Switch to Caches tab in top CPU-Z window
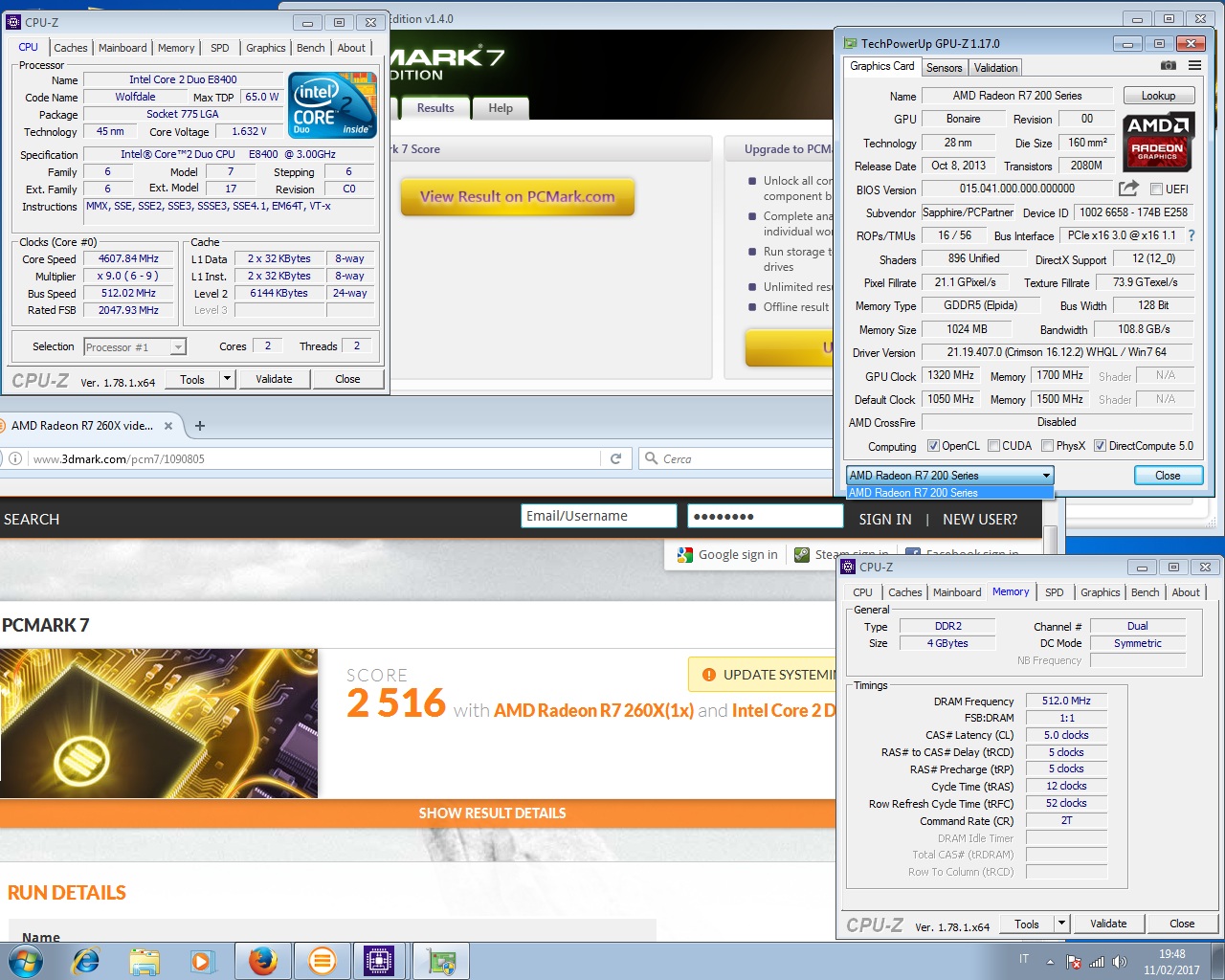 [x=71, y=48]
